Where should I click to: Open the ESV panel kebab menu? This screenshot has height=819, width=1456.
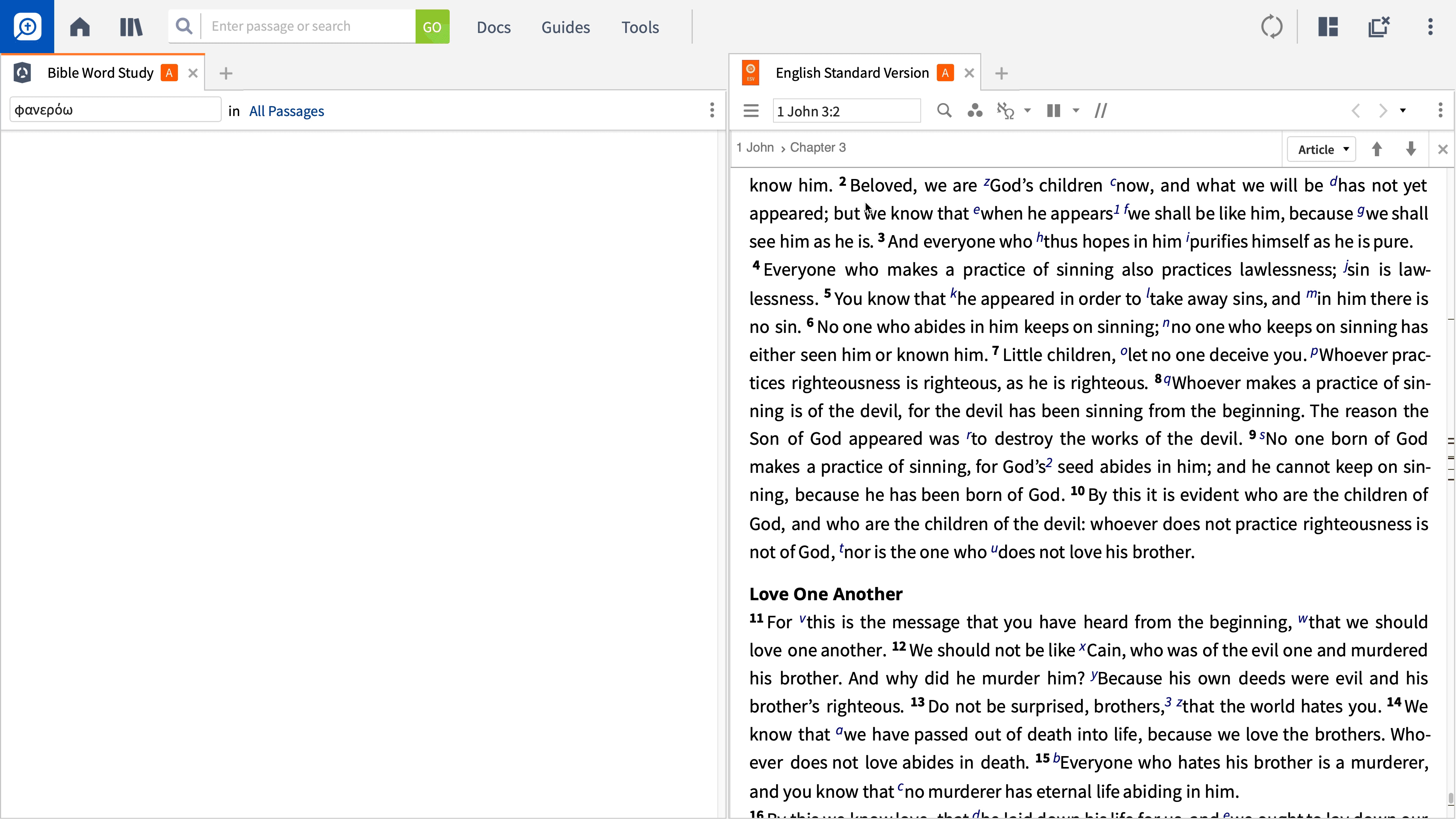1440,110
